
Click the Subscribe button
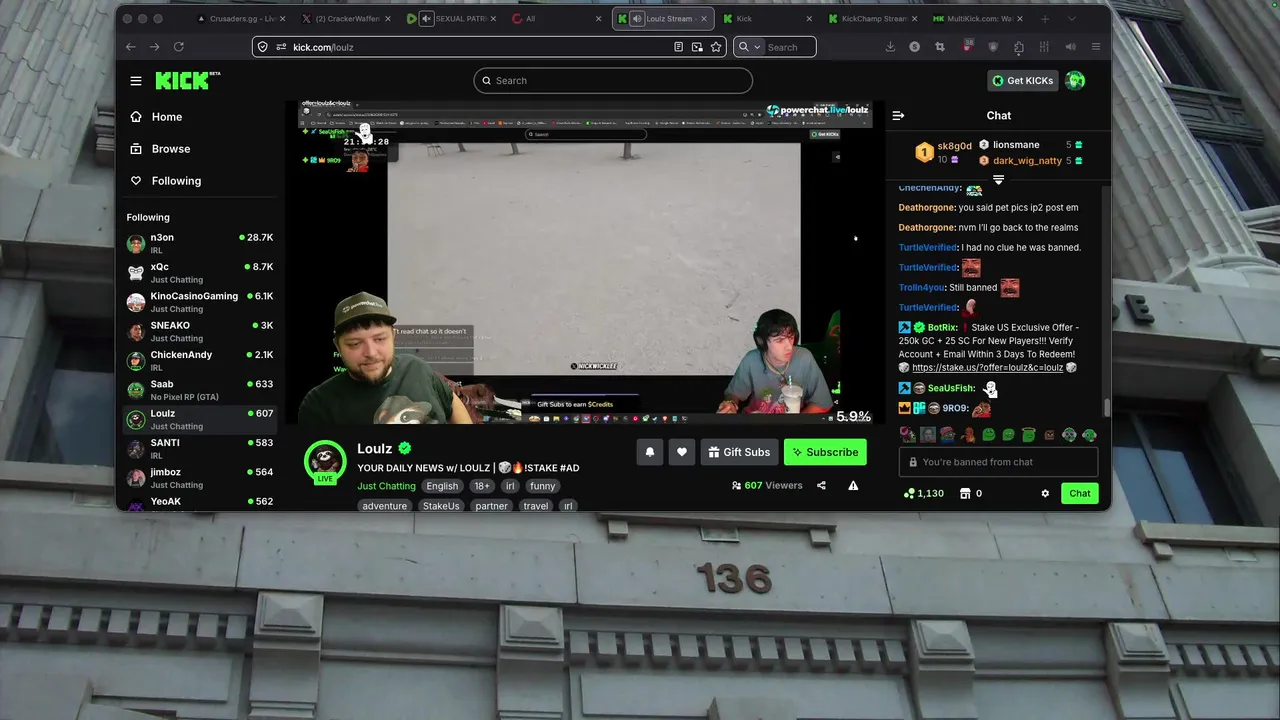825,452
